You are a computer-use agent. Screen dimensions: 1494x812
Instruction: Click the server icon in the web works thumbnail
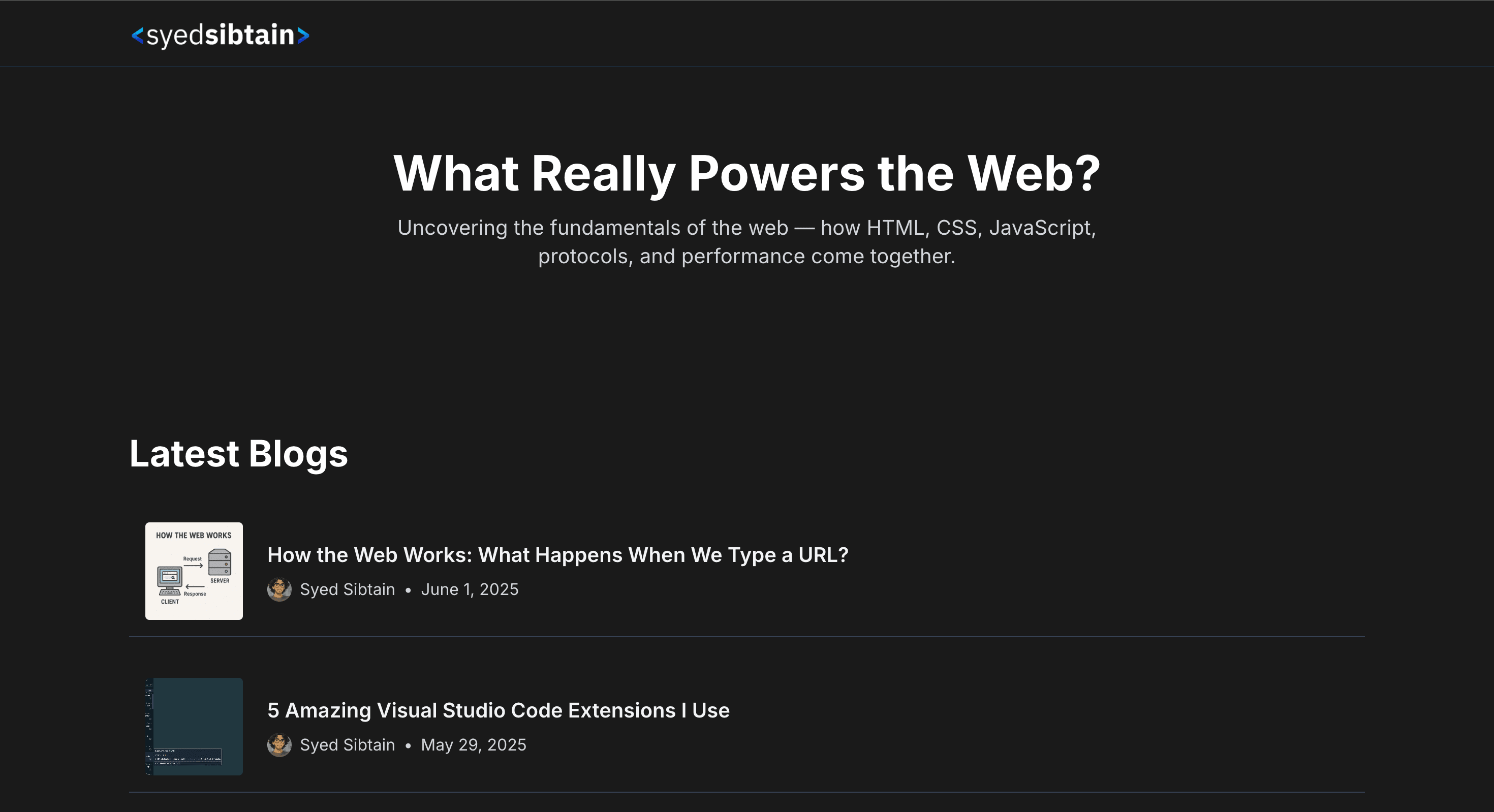point(220,562)
